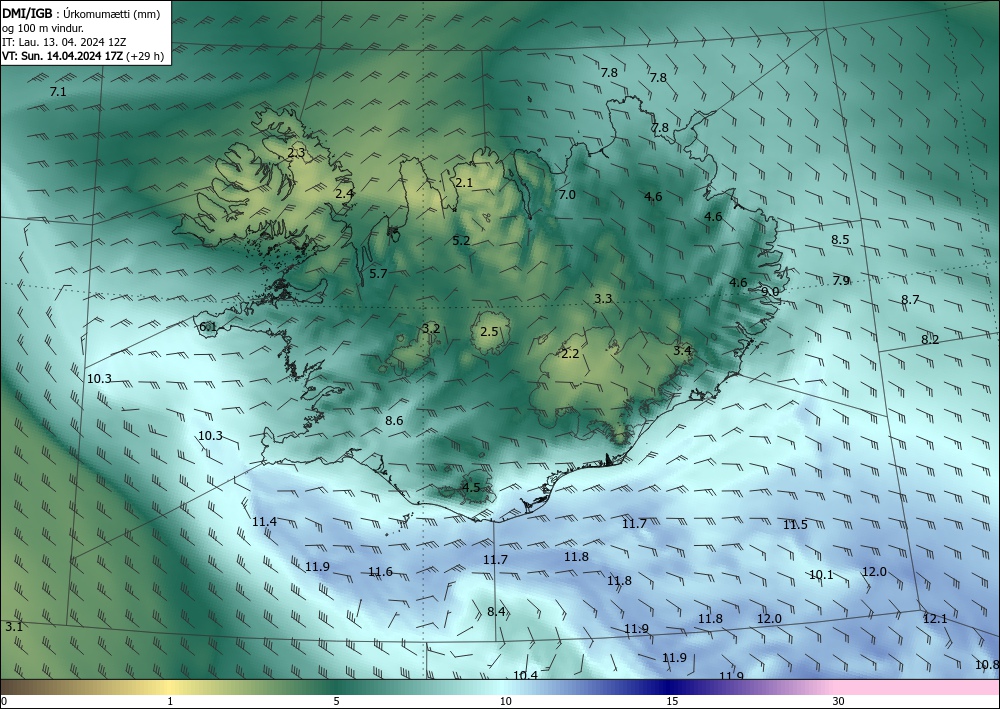Click the '1' tick label on the color scale
Screen dimensions: 1000x709
(170, 702)
